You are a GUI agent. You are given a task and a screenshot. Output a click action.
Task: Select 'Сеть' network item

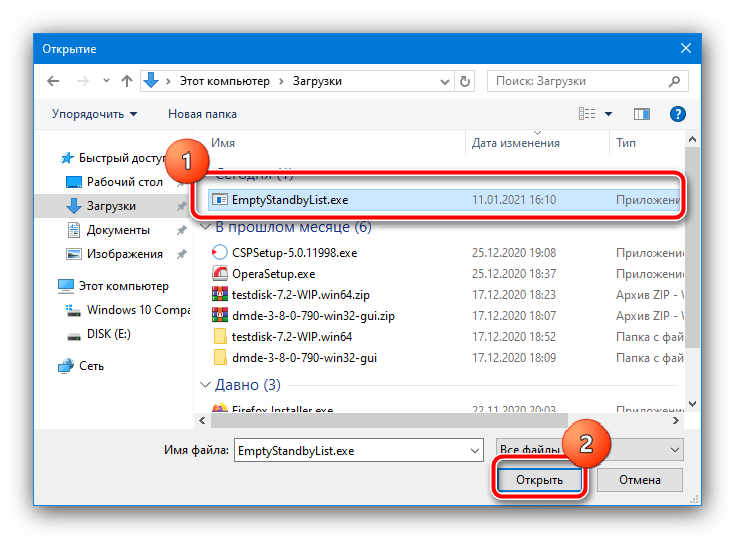pos(81,366)
